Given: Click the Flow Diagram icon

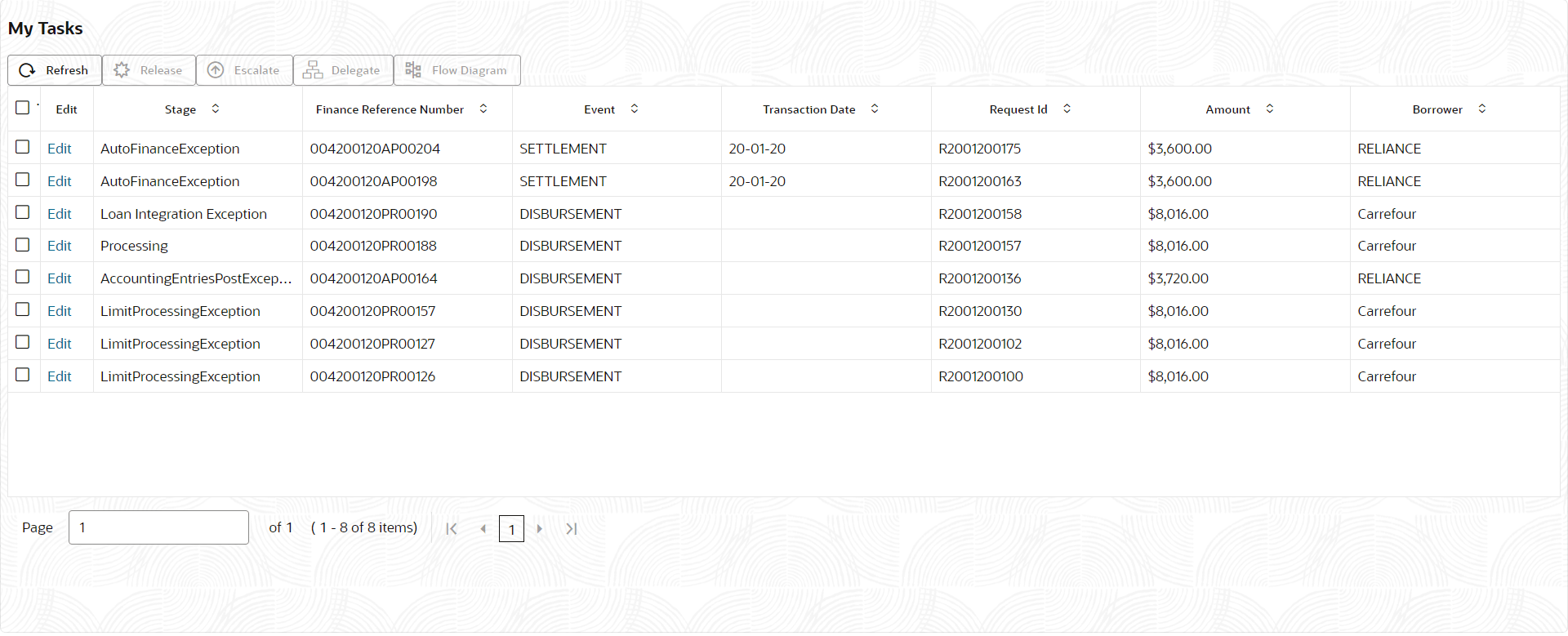Looking at the screenshot, I should pyautogui.click(x=413, y=70).
